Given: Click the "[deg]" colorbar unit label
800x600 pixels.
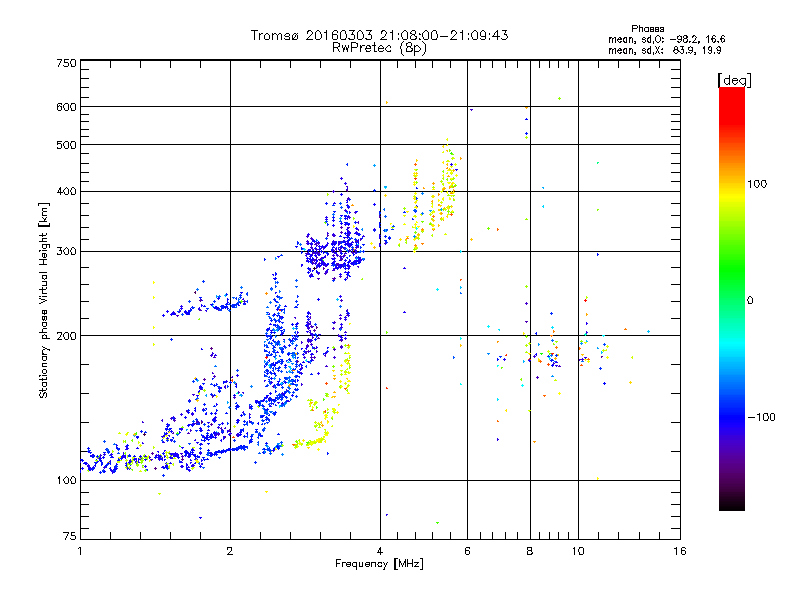Looking at the screenshot, I should [734, 80].
